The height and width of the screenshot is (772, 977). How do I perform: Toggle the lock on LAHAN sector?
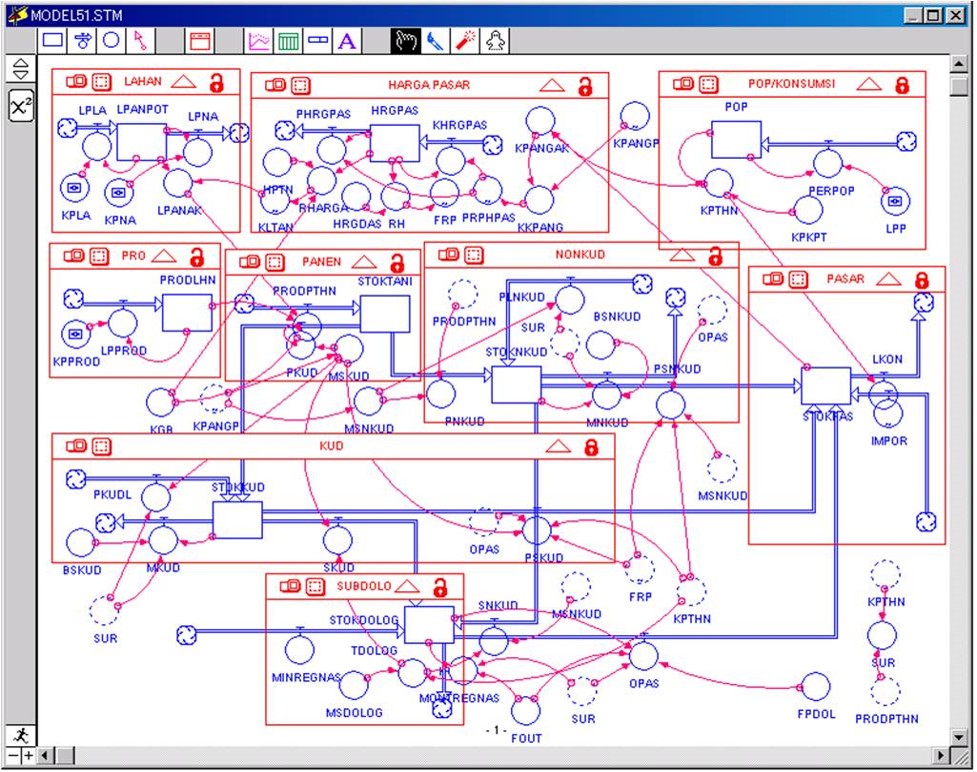point(216,83)
